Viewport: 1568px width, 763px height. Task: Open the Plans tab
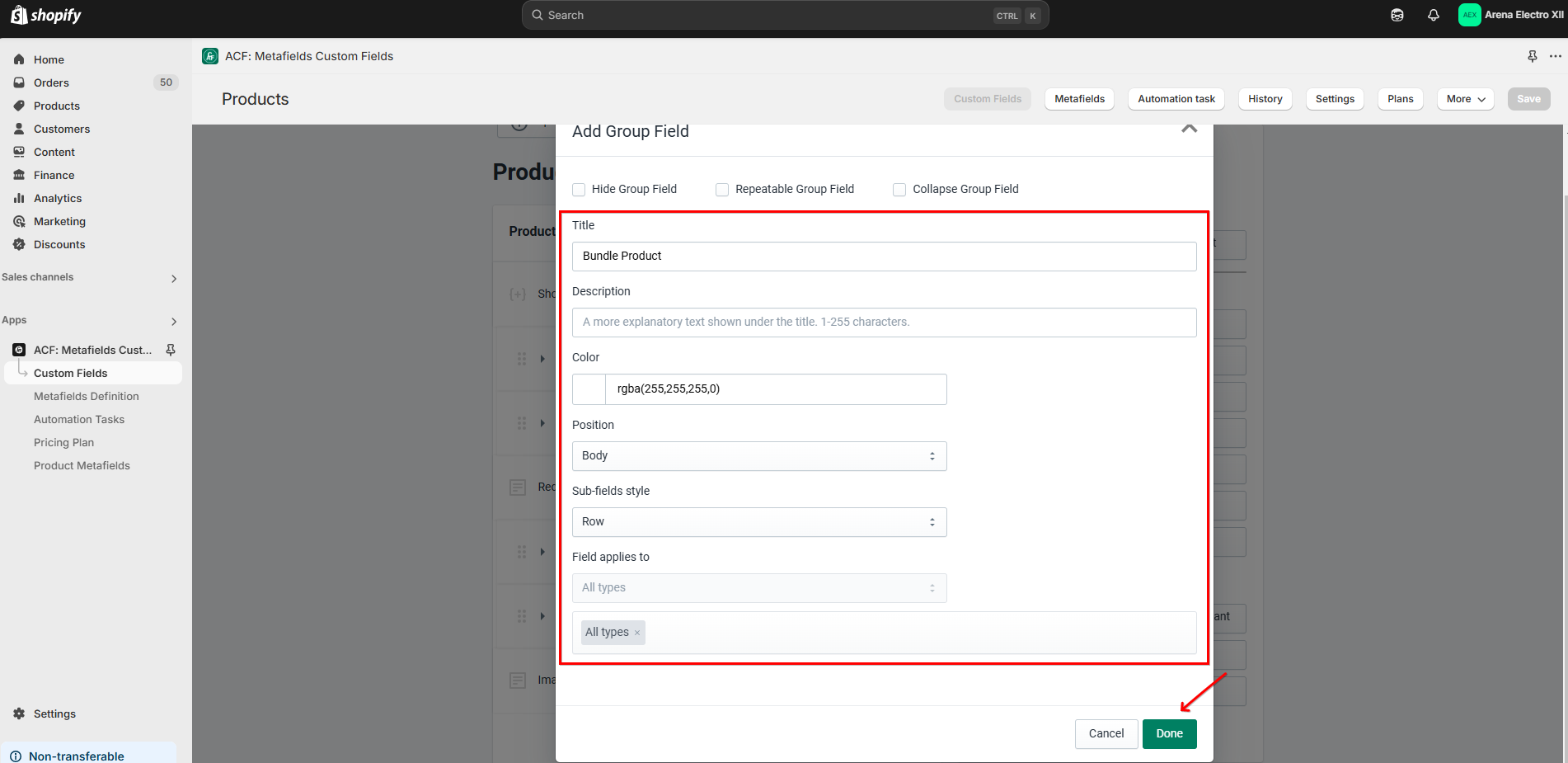click(x=1400, y=99)
